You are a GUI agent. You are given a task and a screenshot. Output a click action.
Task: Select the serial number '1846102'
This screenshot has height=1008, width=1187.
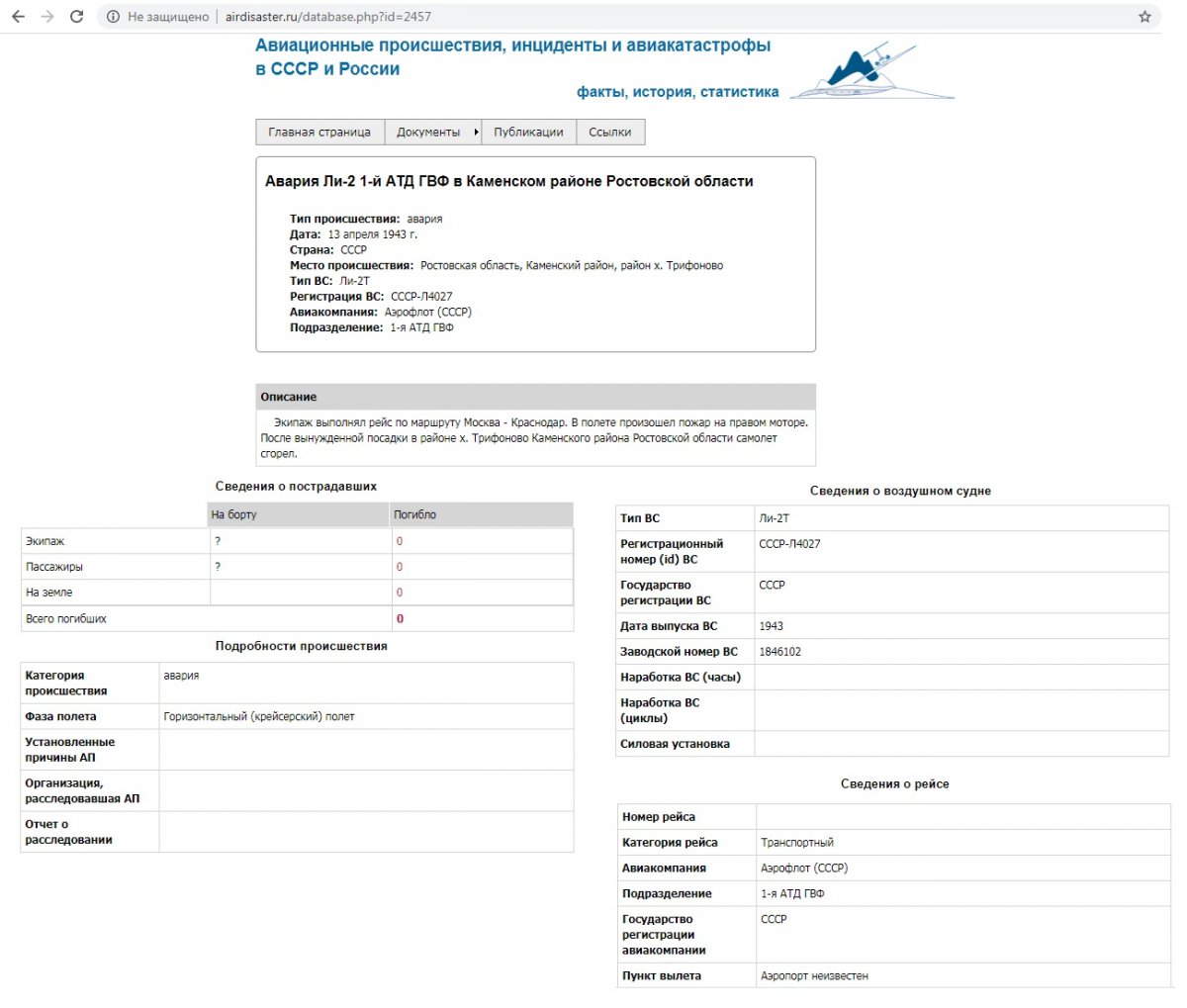(779, 652)
